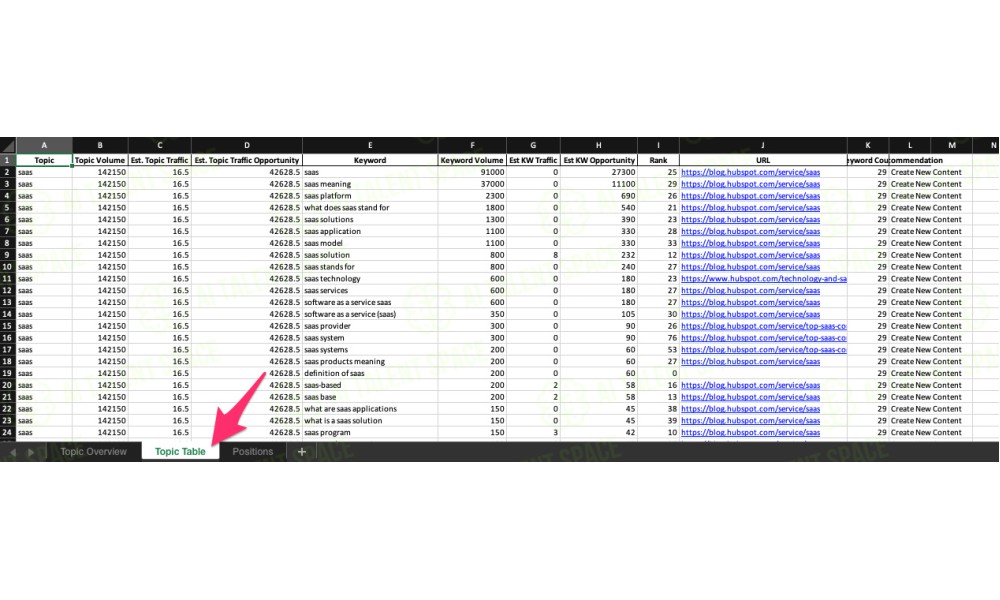Image resolution: width=1000 pixels, height=600 pixels.
Task: Open URL link in saas meaning row
Action: pos(750,184)
